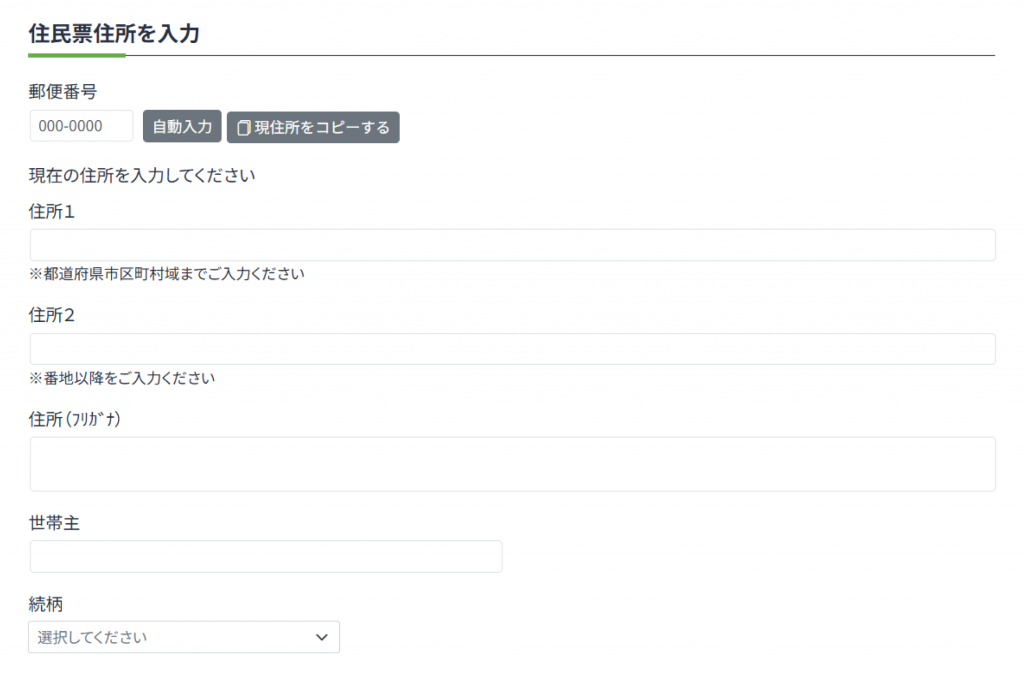This screenshot has height=683, width=1024.
Task: Click the 住所2 label
Action: click(53, 315)
